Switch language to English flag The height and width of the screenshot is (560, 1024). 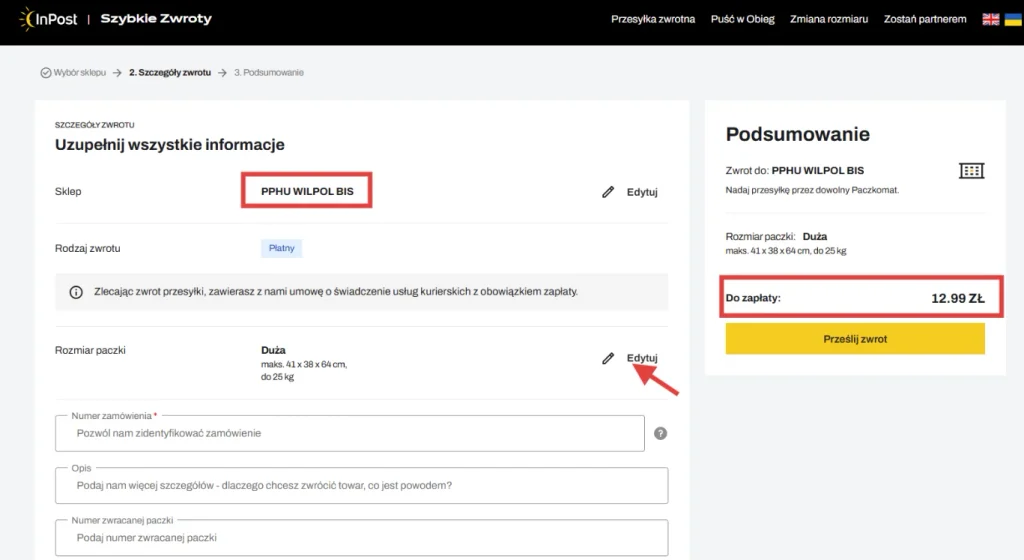[x=991, y=20]
